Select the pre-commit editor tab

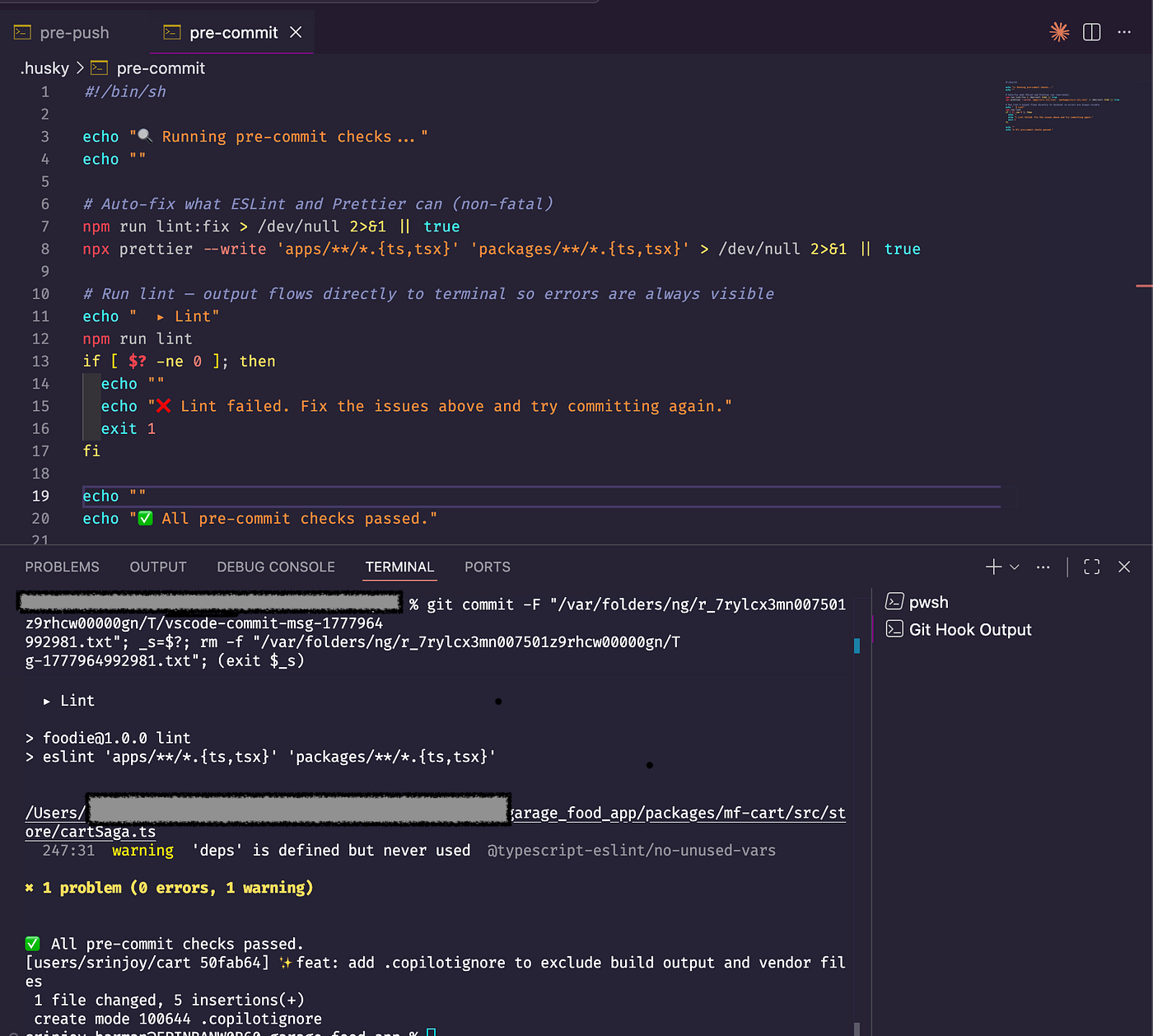[233, 33]
